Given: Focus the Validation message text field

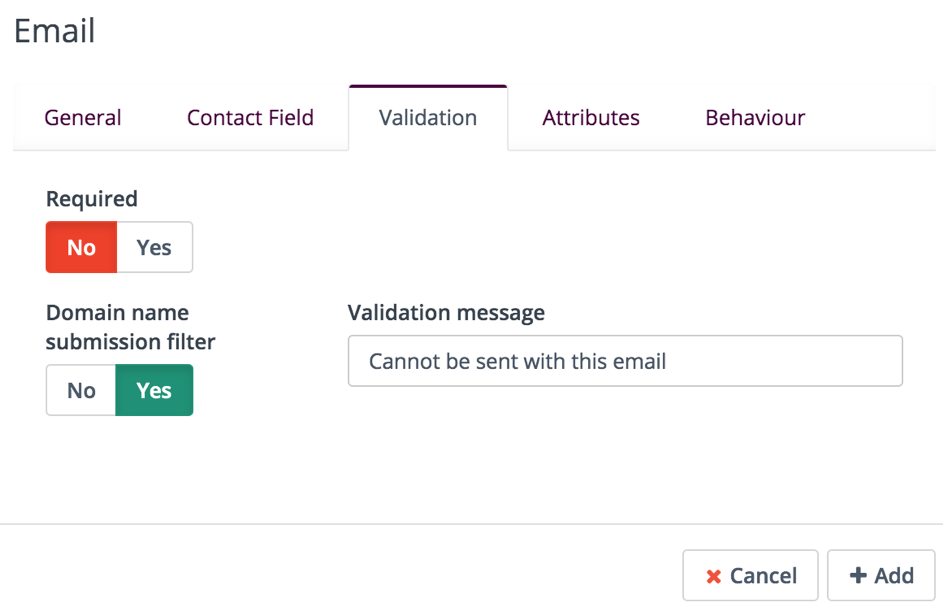Looking at the screenshot, I should point(625,361).
